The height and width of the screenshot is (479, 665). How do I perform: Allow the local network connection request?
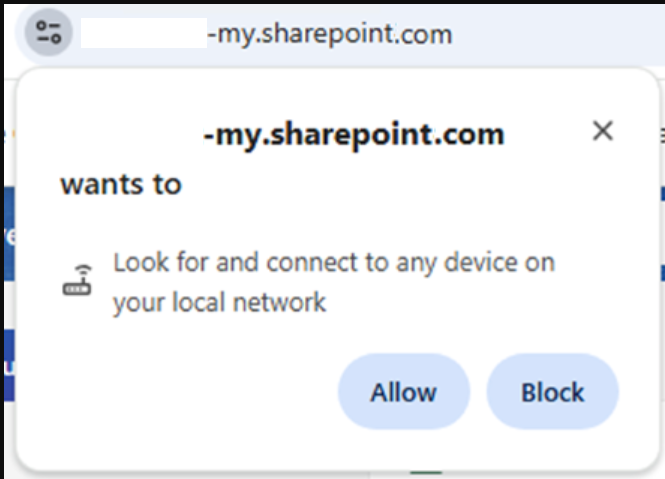click(404, 392)
